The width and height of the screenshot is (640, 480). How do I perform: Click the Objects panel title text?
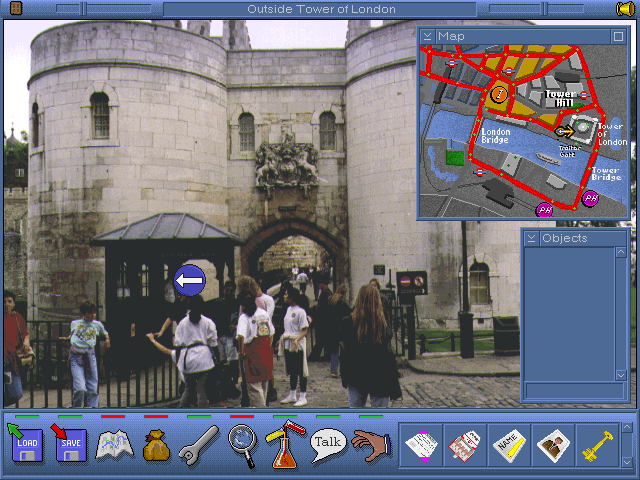click(565, 238)
